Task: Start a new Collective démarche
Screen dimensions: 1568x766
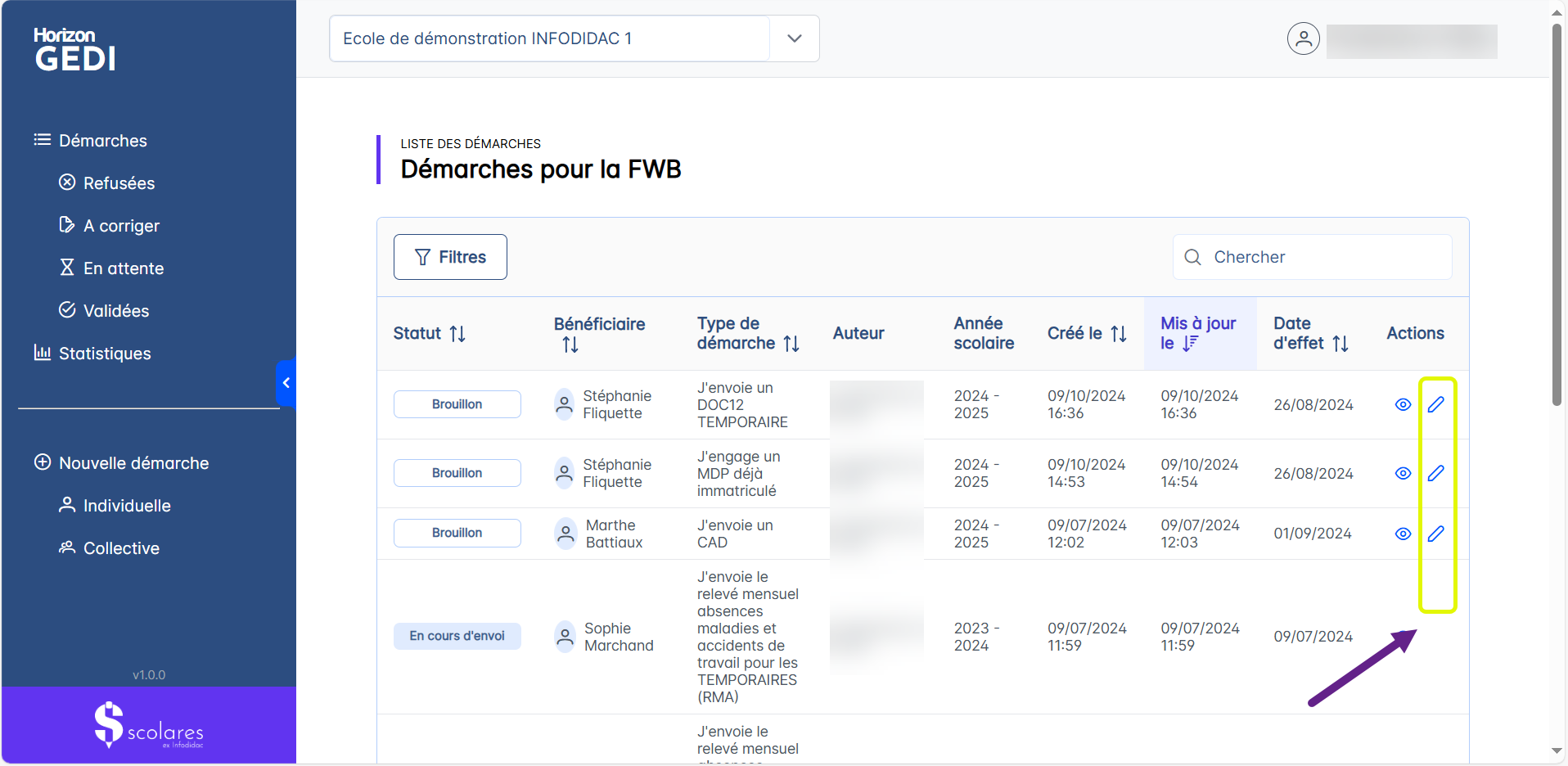Action: tap(121, 548)
